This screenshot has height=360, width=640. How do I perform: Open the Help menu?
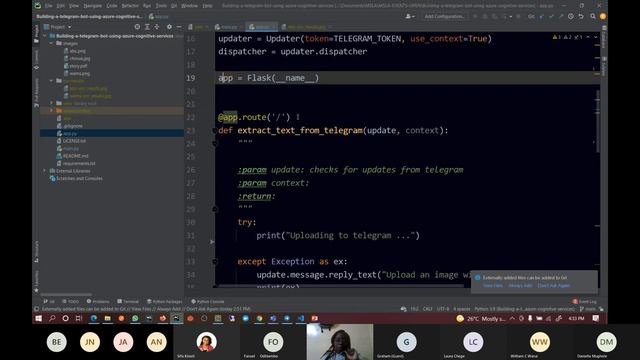click(207, 6)
